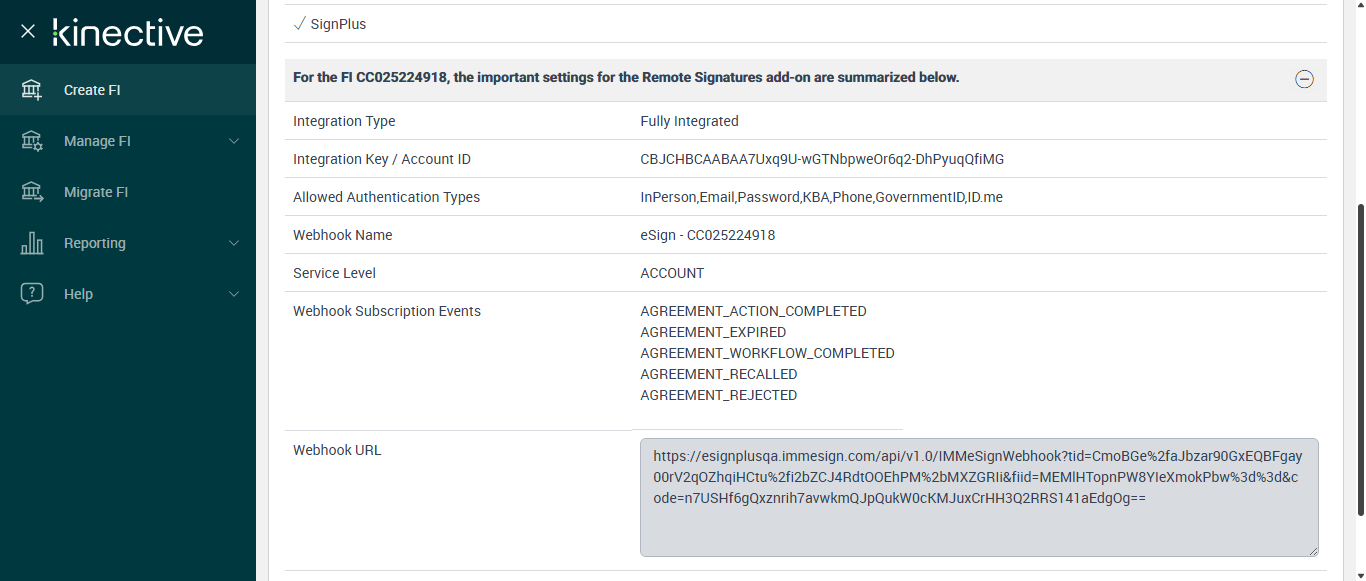Click the Webhook URL resize handle
1366x581 pixels.
pos(1313,550)
